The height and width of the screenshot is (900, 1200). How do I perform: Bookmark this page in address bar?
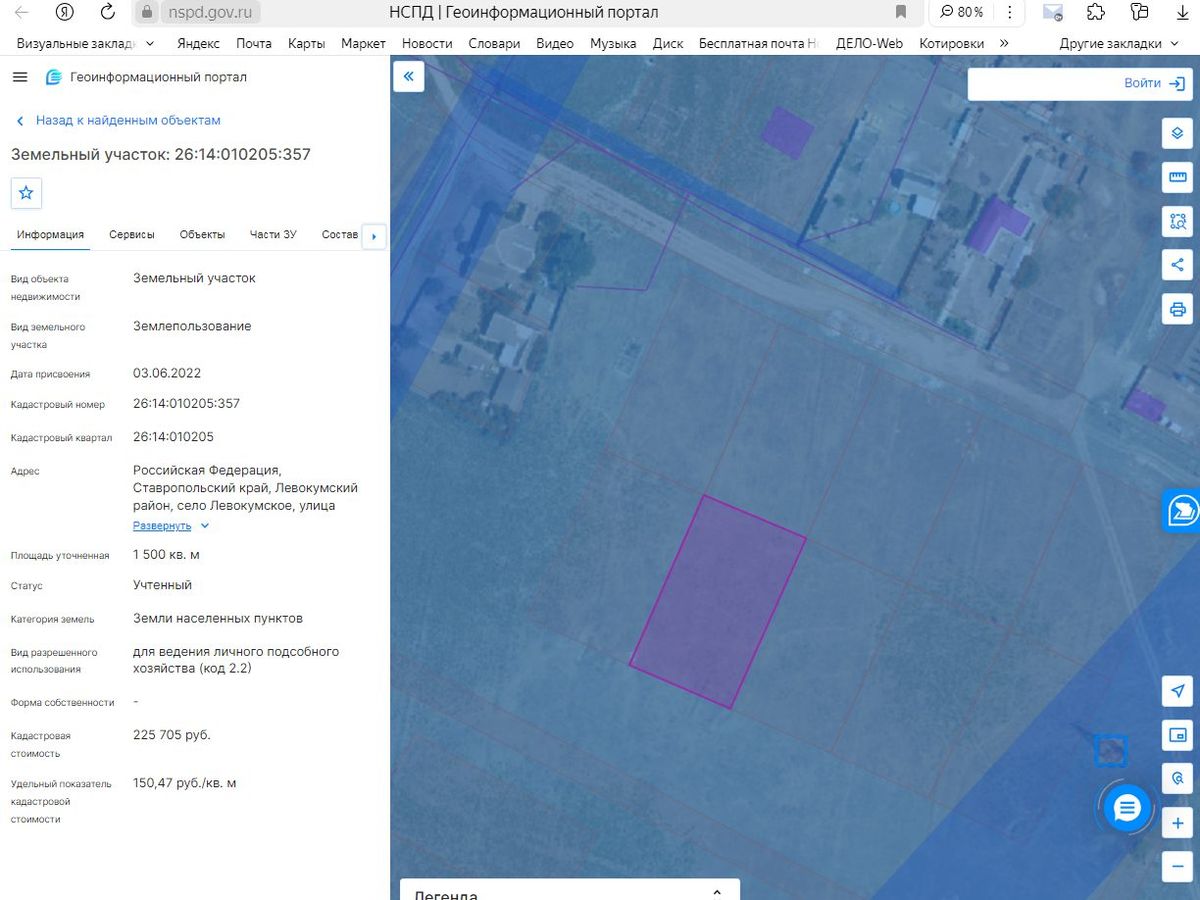tap(901, 12)
